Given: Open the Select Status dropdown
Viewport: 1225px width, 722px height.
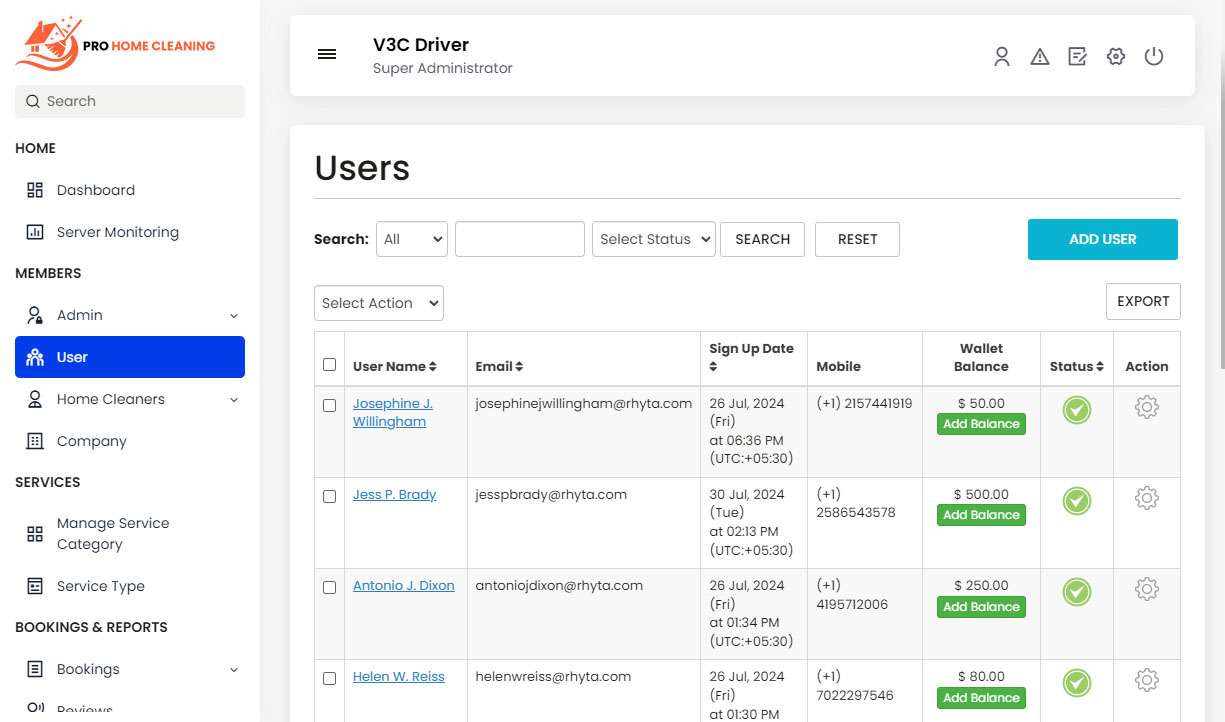Looking at the screenshot, I should pyautogui.click(x=653, y=239).
